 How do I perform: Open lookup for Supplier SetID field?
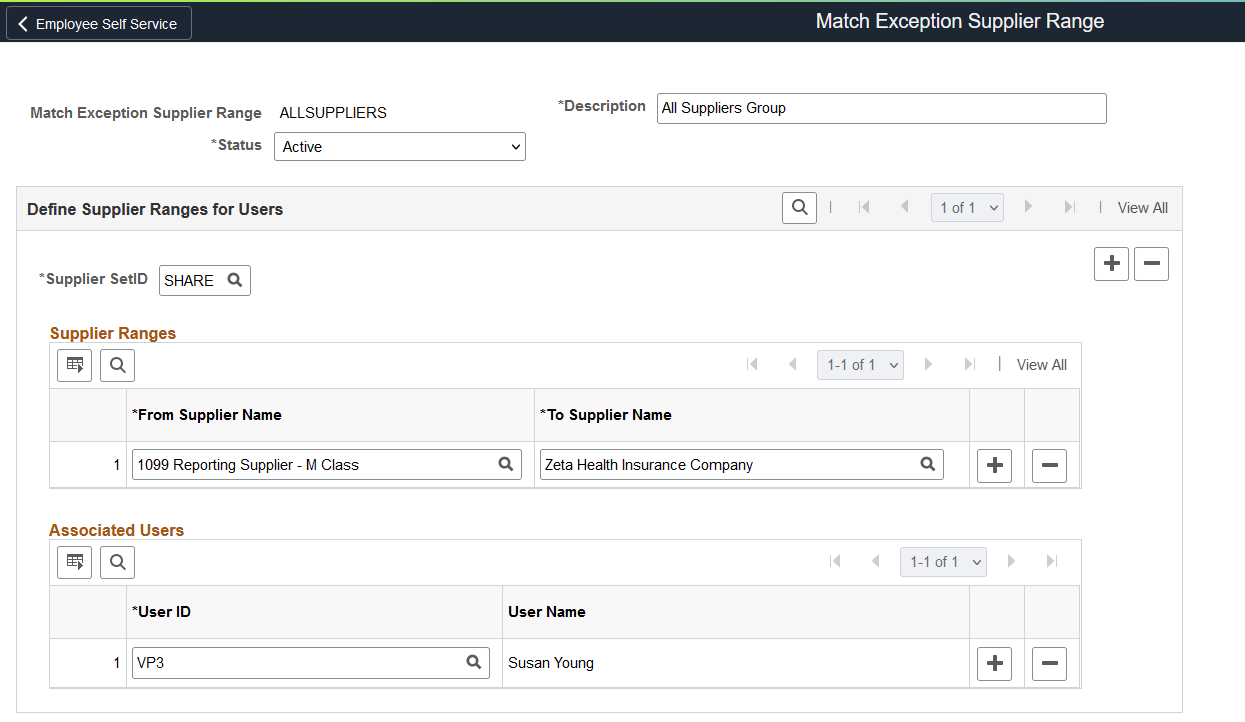coord(235,281)
